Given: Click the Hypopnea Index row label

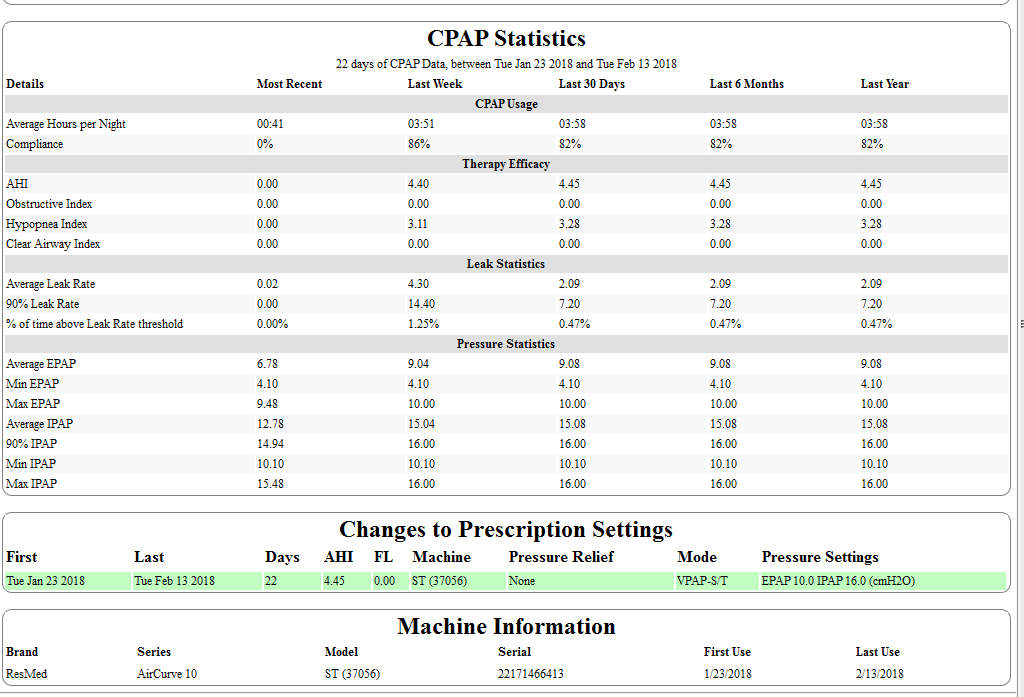Looking at the screenshot, I should click(x=47, y=224).
